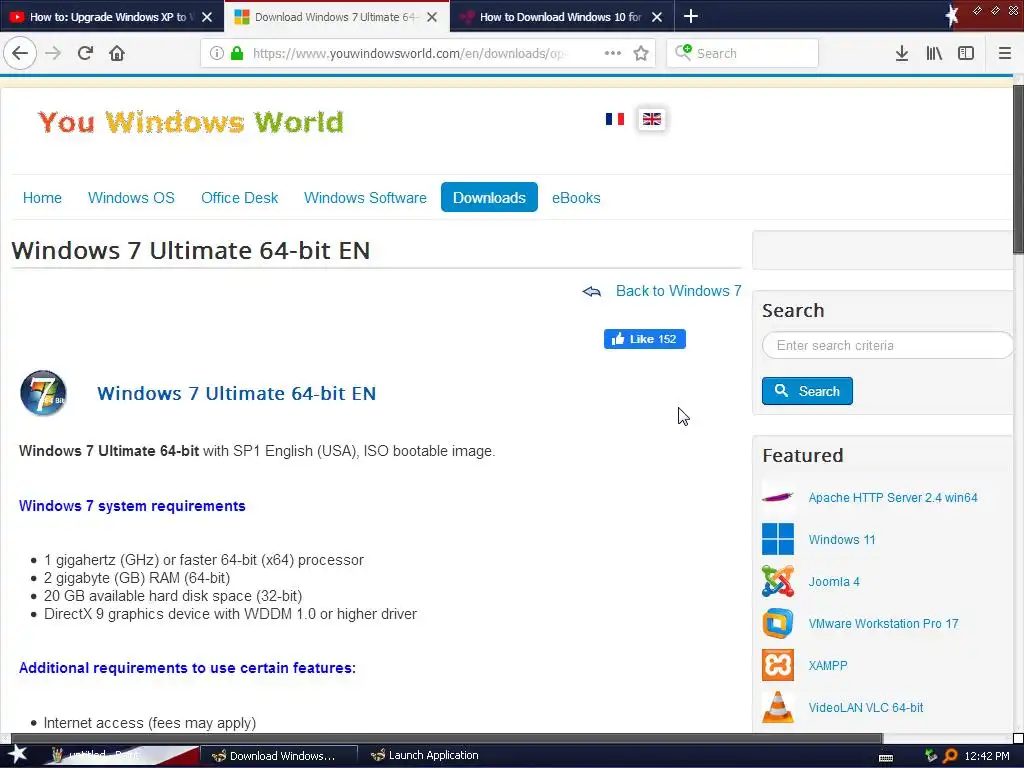This screenshot has height=768, width=1024.
Task: Click the 12:42 PM clock in tray
Action: tap(987, 756)
